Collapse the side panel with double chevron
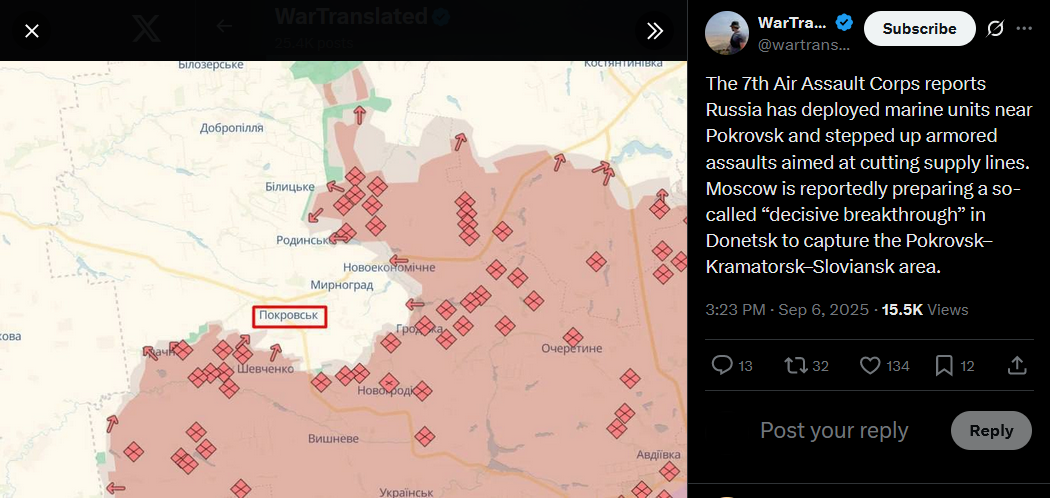The image size is (1050, 498). [x=655, y=31]
